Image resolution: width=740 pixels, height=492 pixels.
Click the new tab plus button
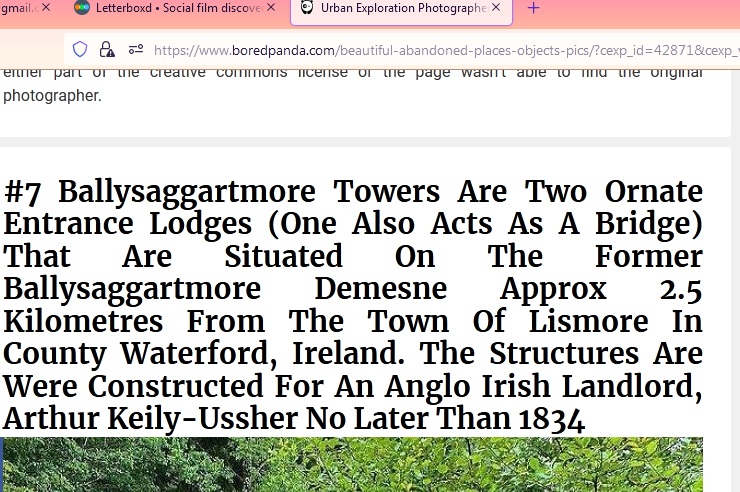click(x=533, y=8)
